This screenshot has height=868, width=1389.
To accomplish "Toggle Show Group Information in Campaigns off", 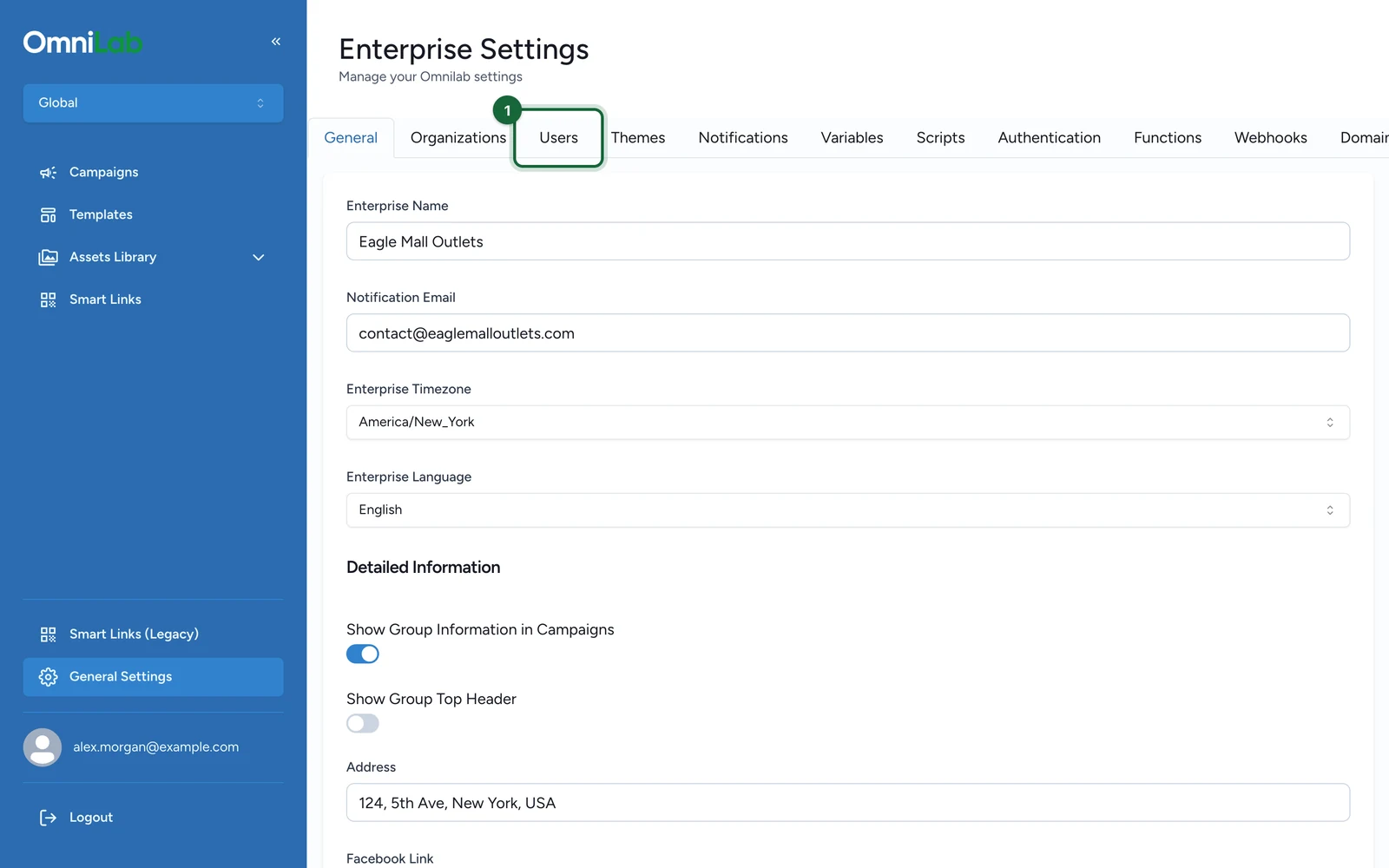I will tap(363, 654).
